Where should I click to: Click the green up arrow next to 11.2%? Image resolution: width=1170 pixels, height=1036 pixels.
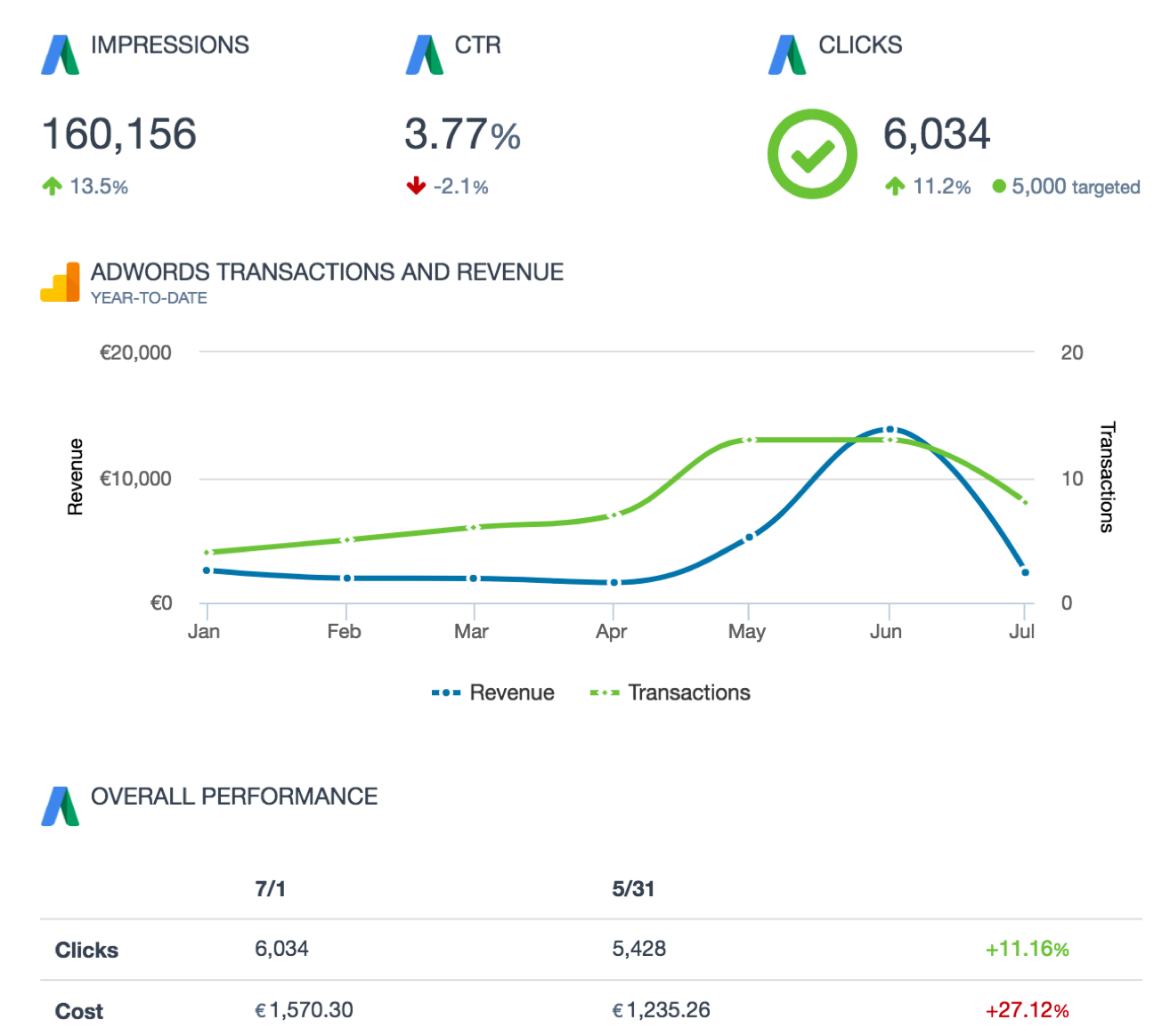tap(895, 186)
